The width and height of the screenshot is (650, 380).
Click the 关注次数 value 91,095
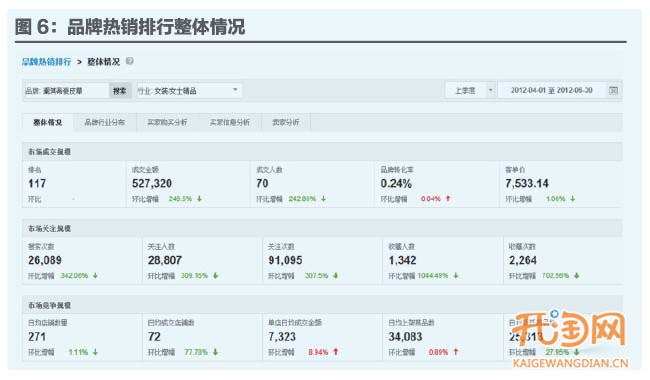pos(285,260)
